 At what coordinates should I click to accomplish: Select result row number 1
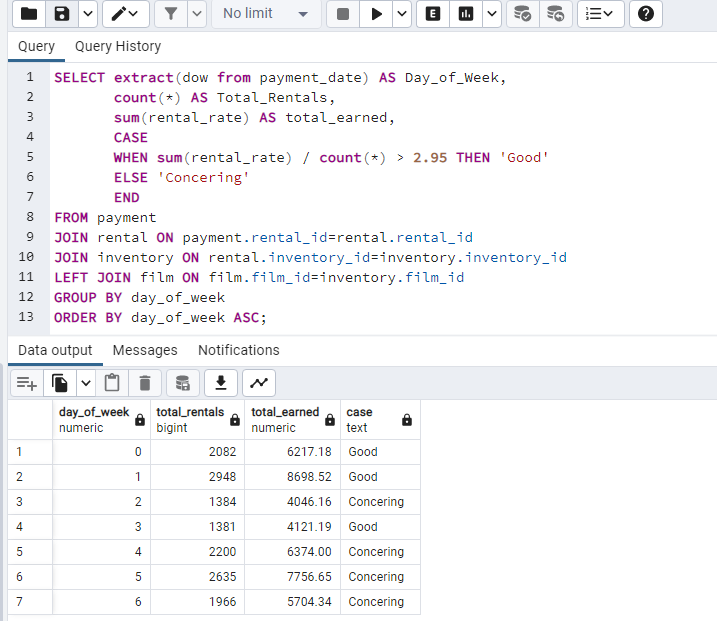click(x=30, y=452)
